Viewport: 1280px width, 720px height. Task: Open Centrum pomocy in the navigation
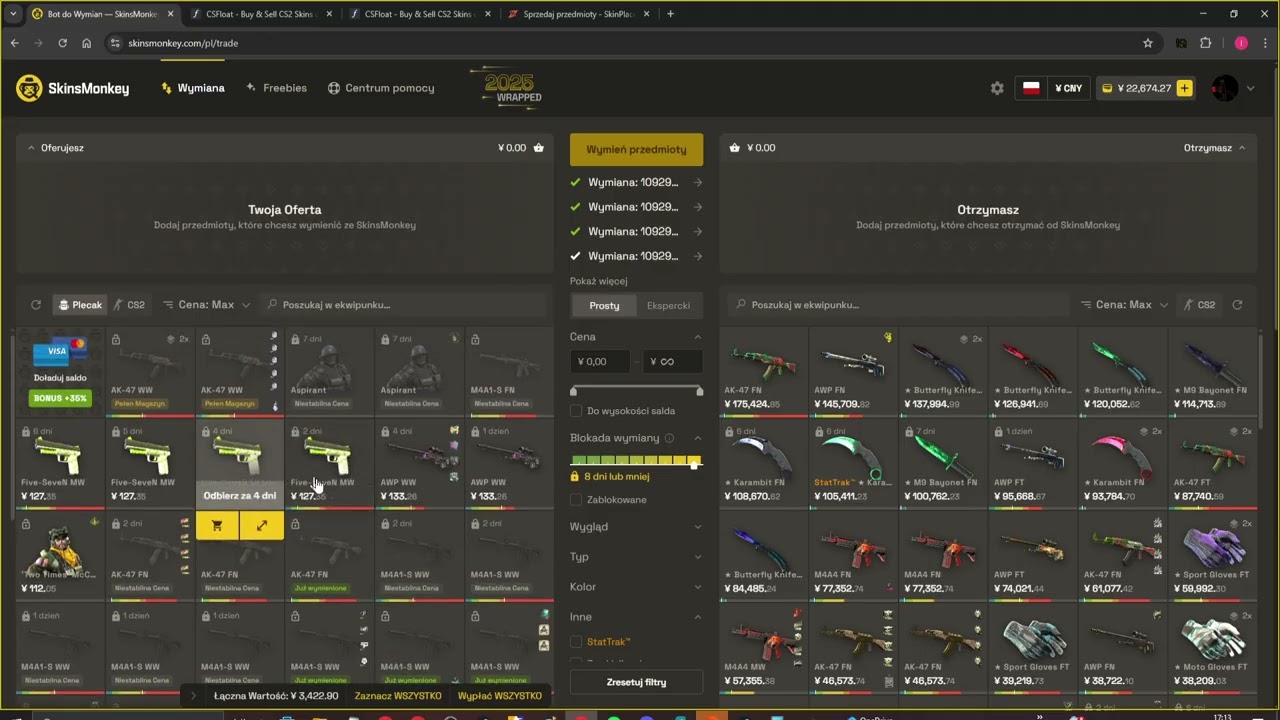tap(381, 88)
